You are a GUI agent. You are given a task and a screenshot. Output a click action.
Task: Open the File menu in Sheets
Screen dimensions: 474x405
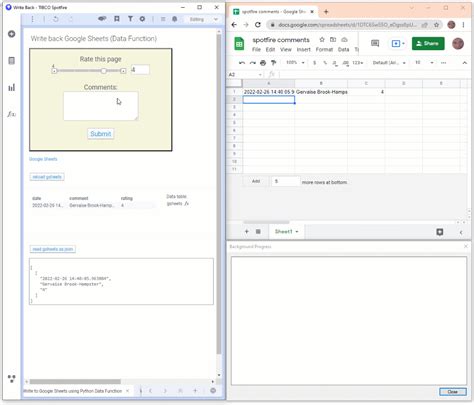pos(256,50)
